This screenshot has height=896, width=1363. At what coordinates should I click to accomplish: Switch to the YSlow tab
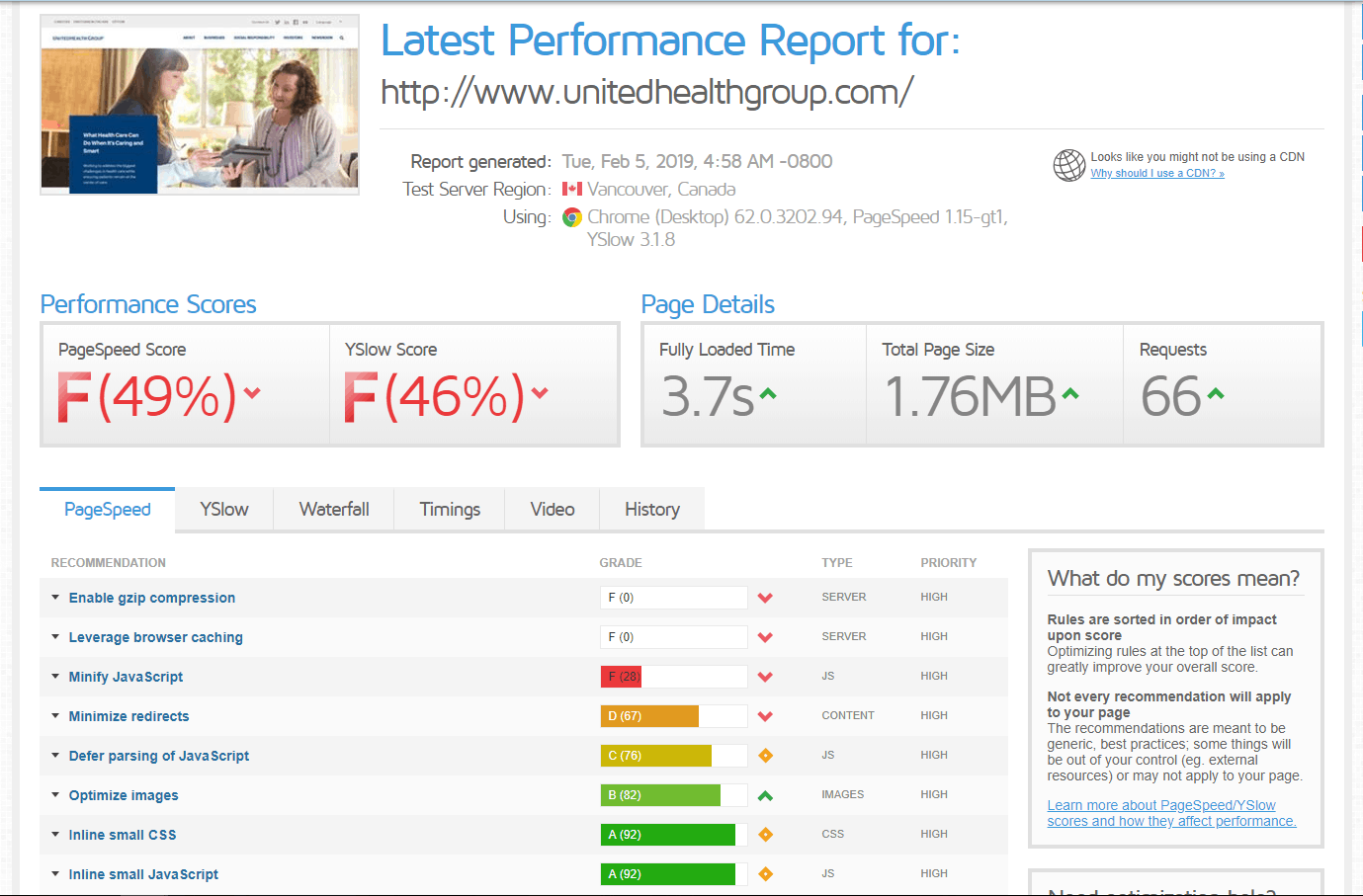[x=224, y=510]
